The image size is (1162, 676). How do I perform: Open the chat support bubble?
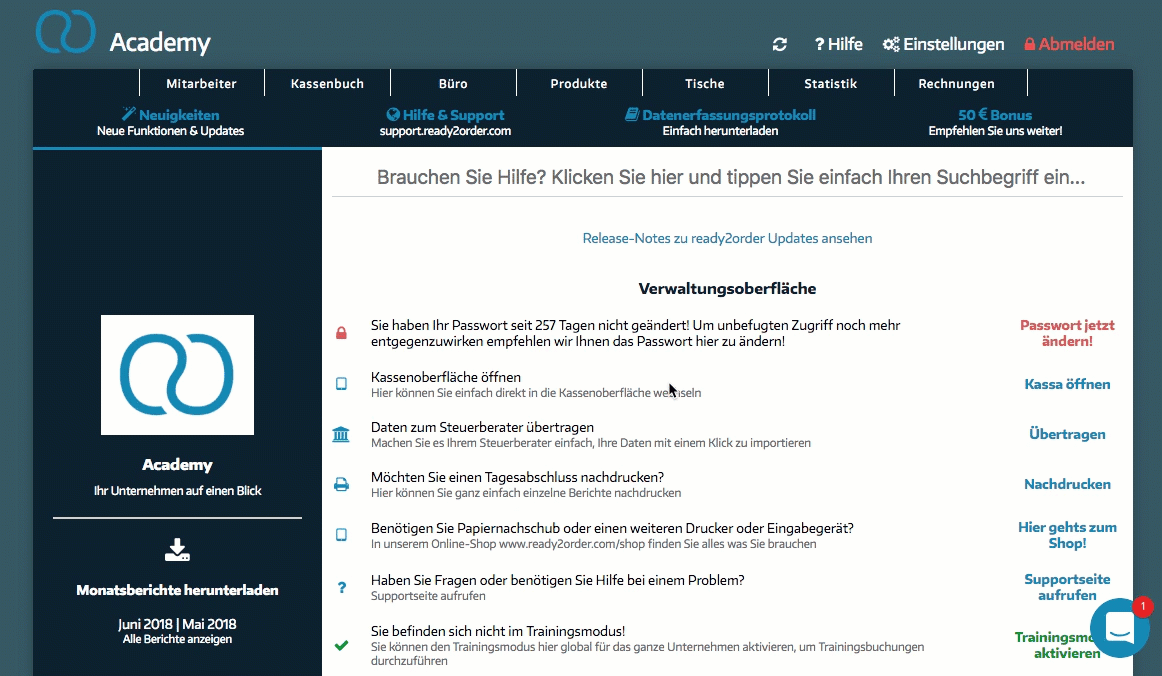[x=1120, y=628]
